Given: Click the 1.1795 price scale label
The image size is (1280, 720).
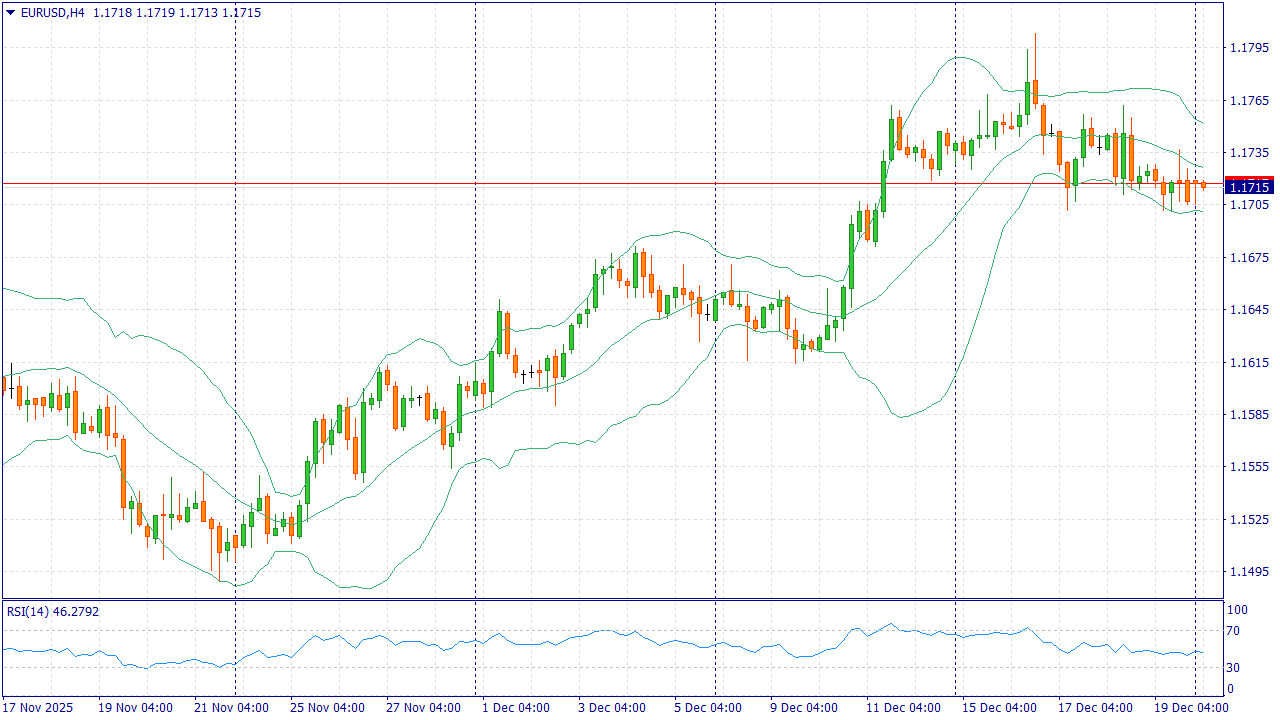Looking at the screenshot, I should pyautogui.click(x=1249, y=48).
